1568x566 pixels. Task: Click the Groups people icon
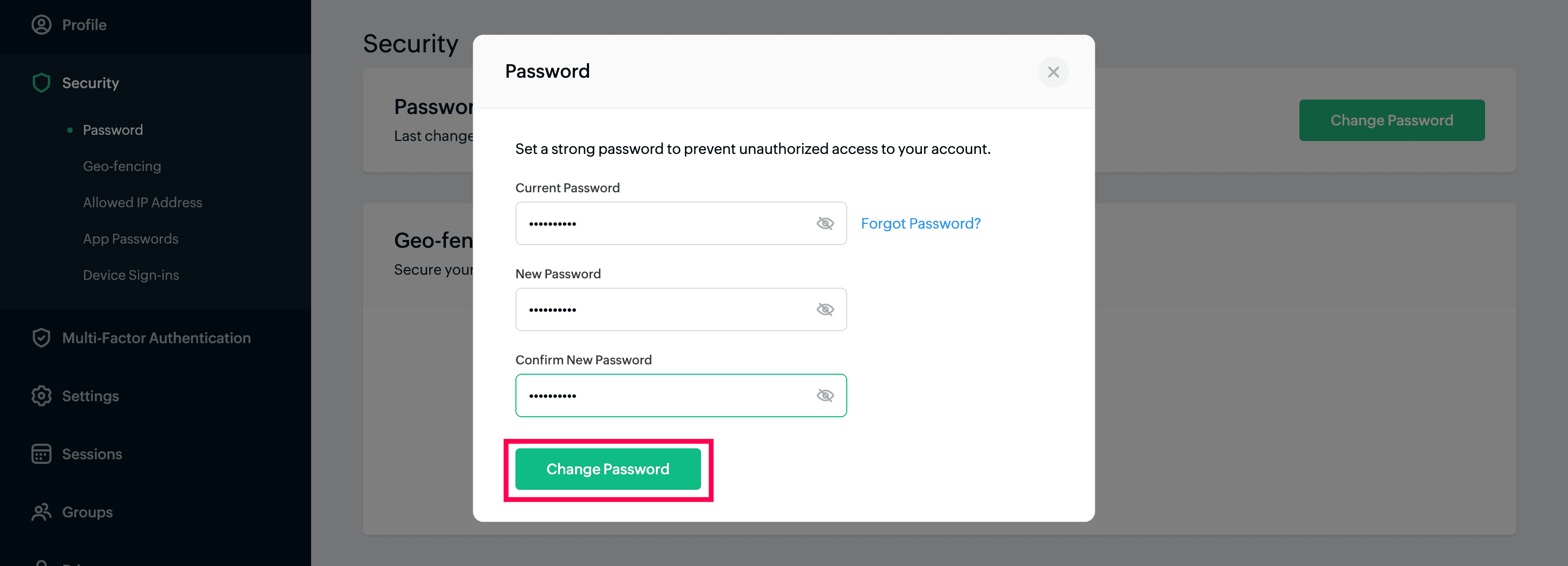(x=41, y=512)
